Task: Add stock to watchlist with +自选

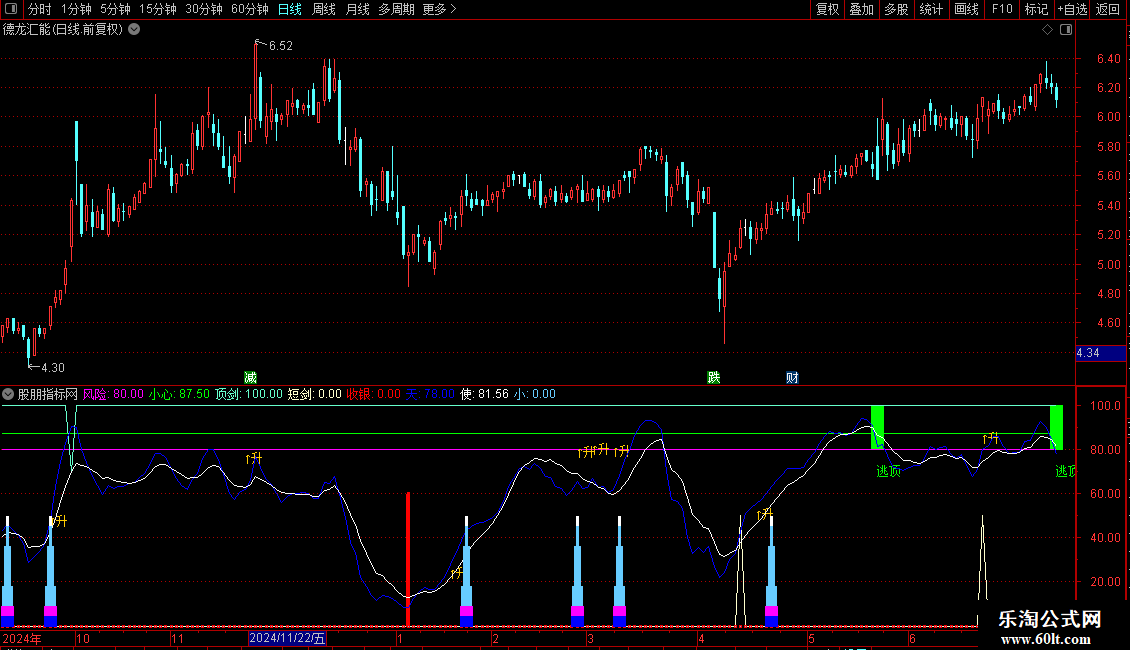Action: coord(1072,9)
